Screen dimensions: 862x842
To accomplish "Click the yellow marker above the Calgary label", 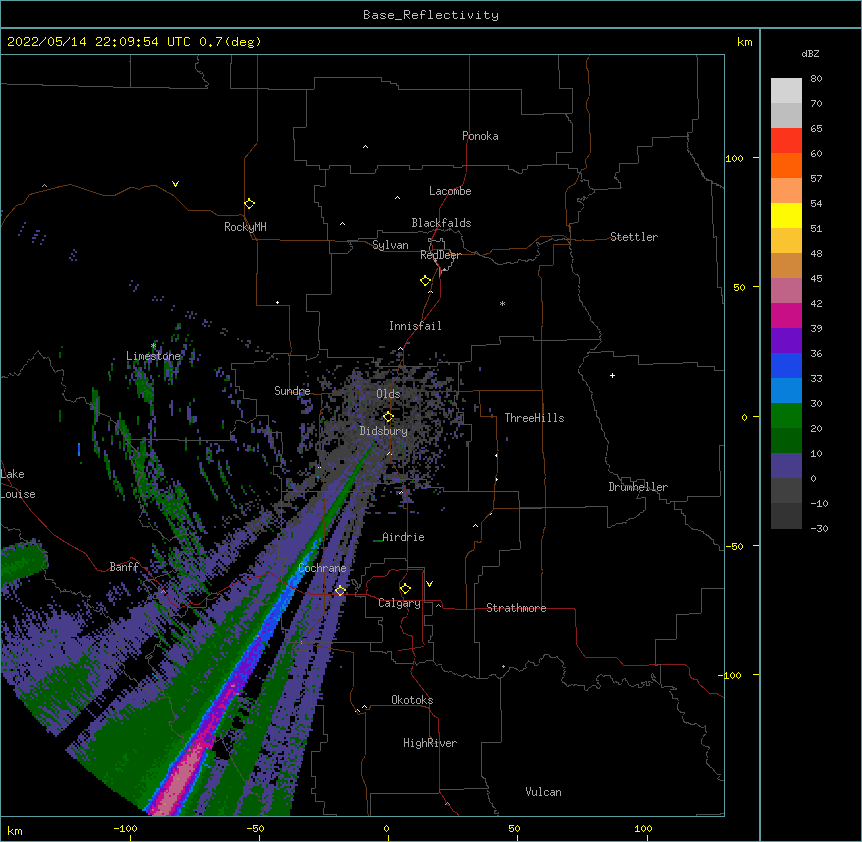I will click(405, 589).
